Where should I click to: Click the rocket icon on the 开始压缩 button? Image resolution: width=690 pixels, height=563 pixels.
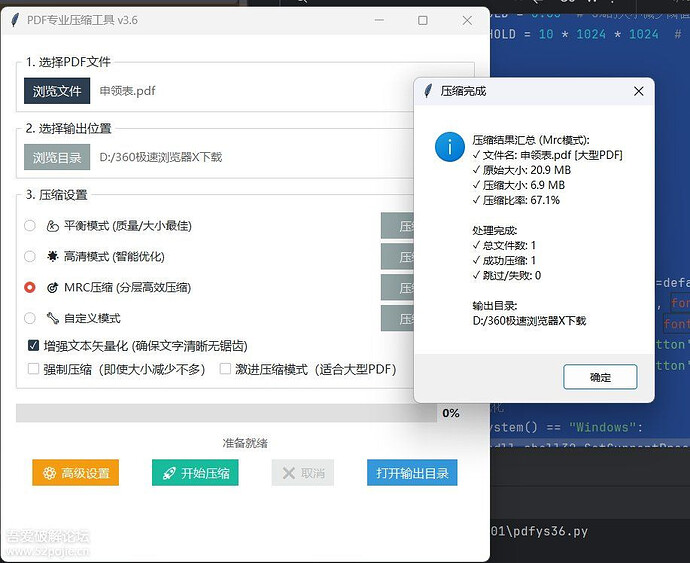168,473
